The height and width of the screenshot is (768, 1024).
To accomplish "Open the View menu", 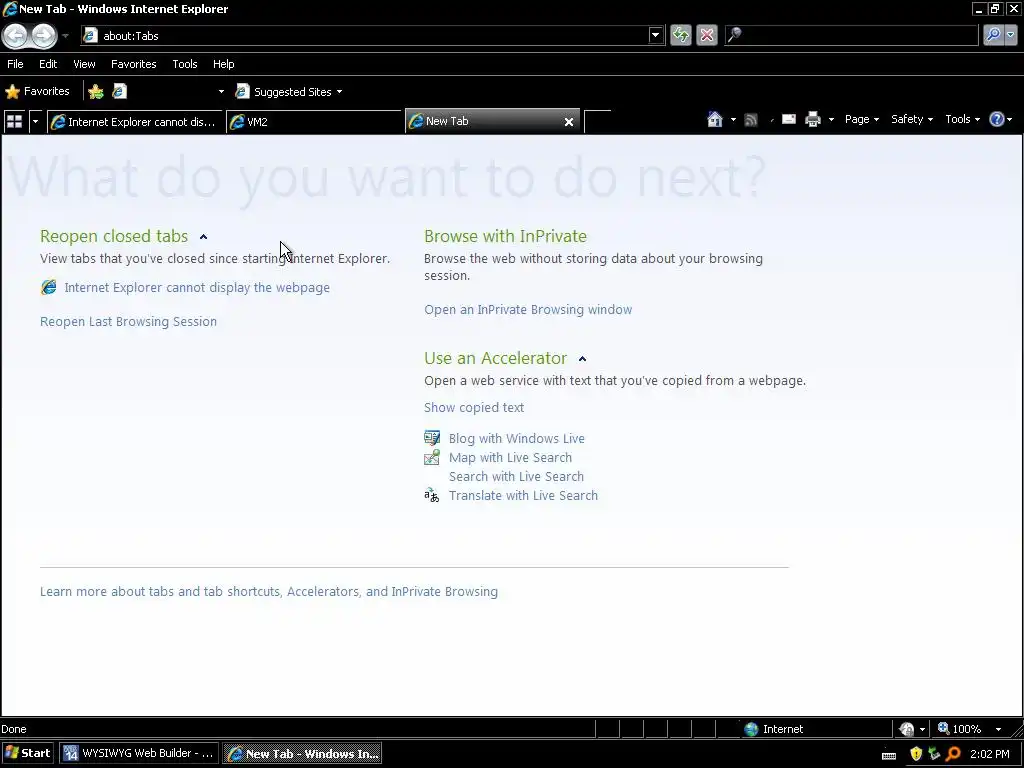I will (x=84, y=64).
